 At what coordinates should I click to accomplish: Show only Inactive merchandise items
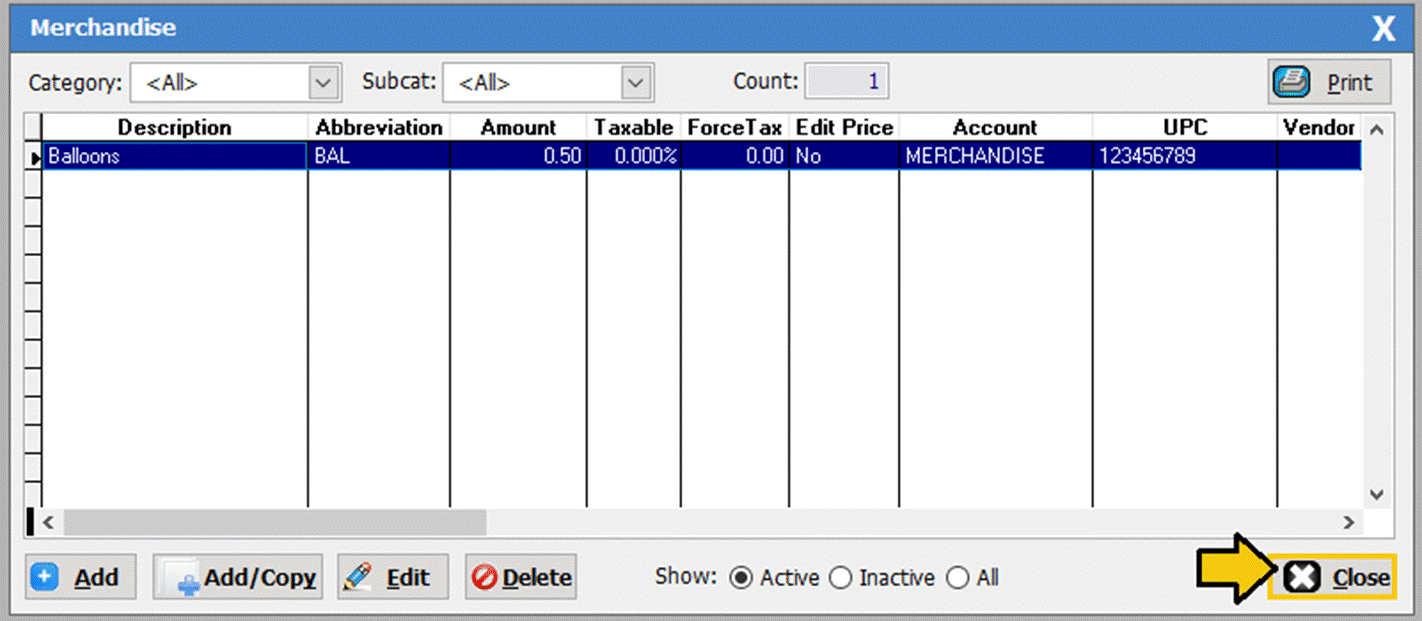pyautogui.click(x=841, y=578)
